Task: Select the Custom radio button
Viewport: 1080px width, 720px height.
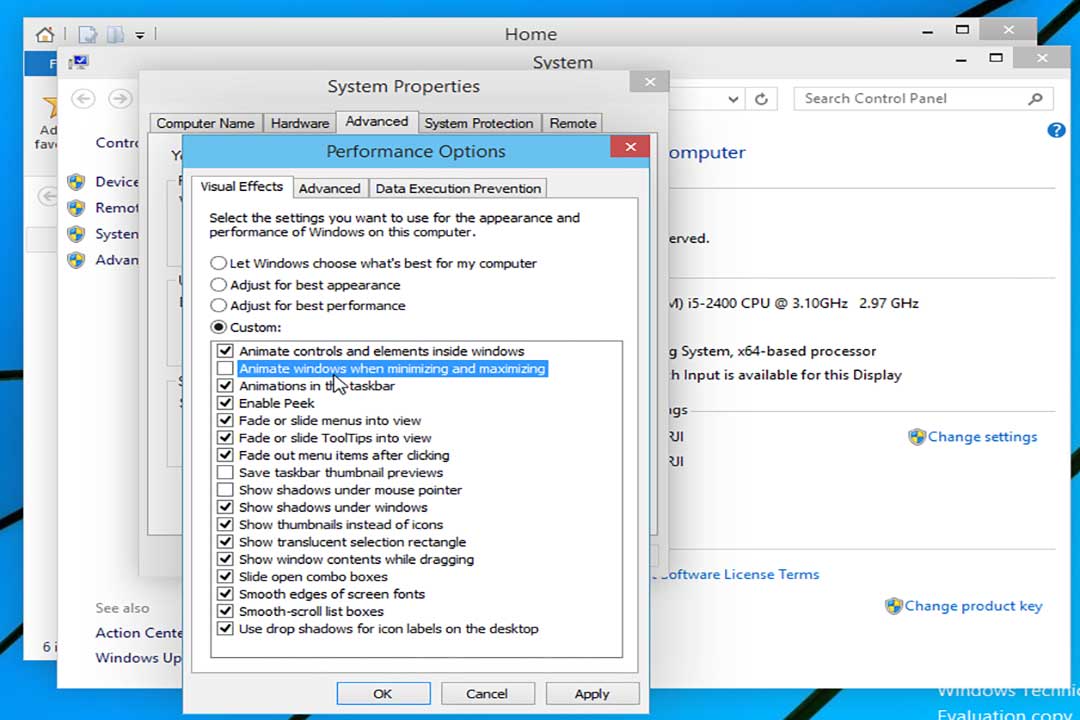Action: [x=218, y=327]
